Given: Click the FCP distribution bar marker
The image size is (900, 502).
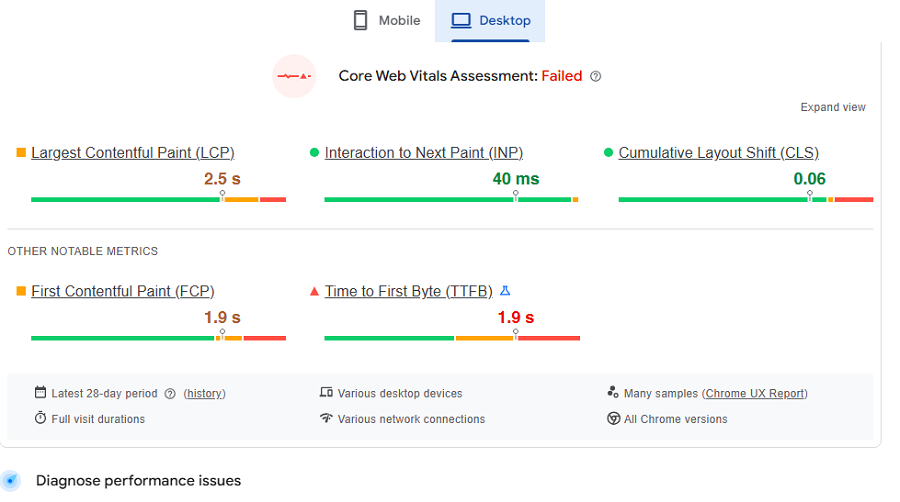Looking at the screenshot, I should 222,334.
